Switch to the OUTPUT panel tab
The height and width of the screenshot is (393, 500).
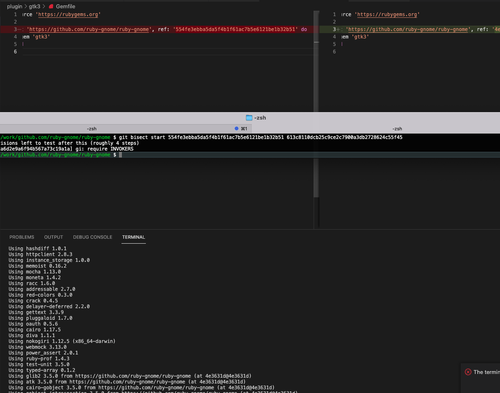pyautogui.click(x=53, y=237)
